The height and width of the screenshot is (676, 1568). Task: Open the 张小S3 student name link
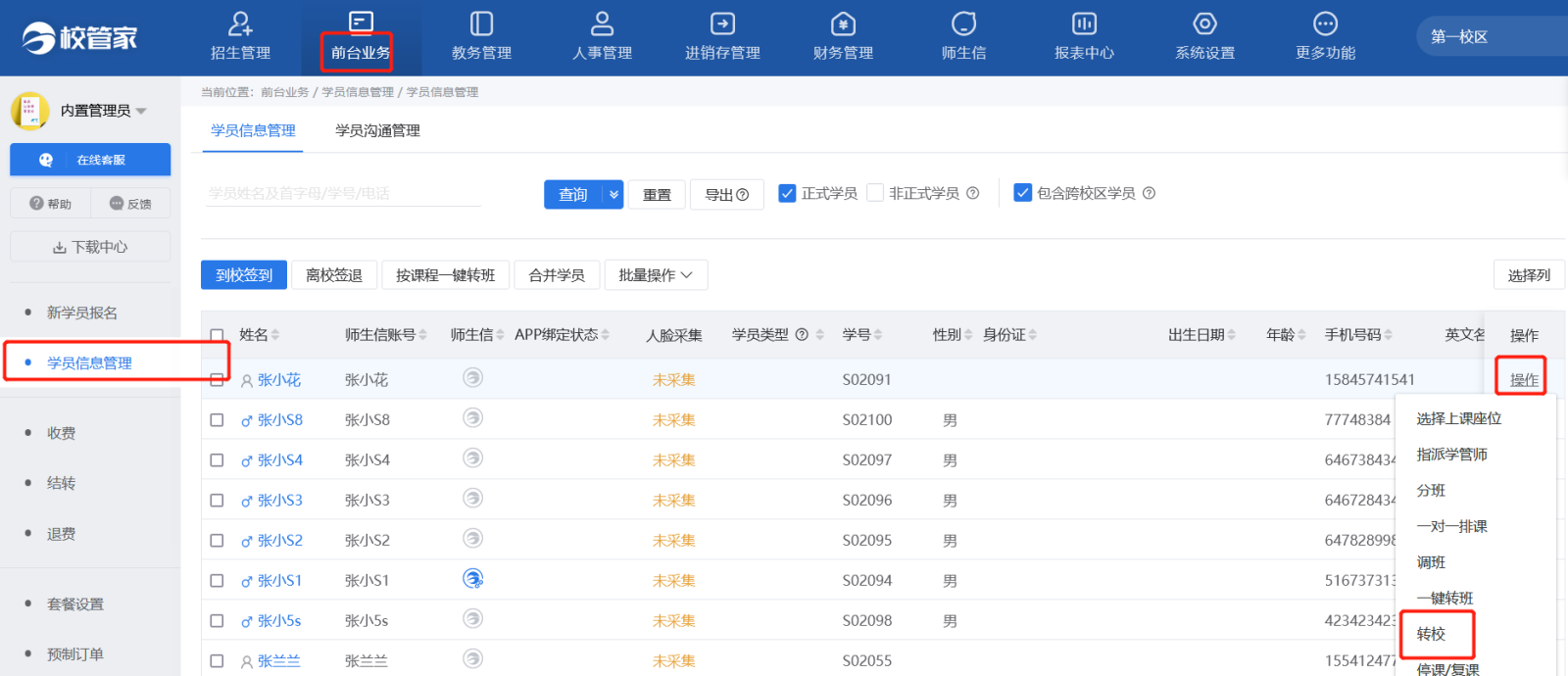[280, 501]
